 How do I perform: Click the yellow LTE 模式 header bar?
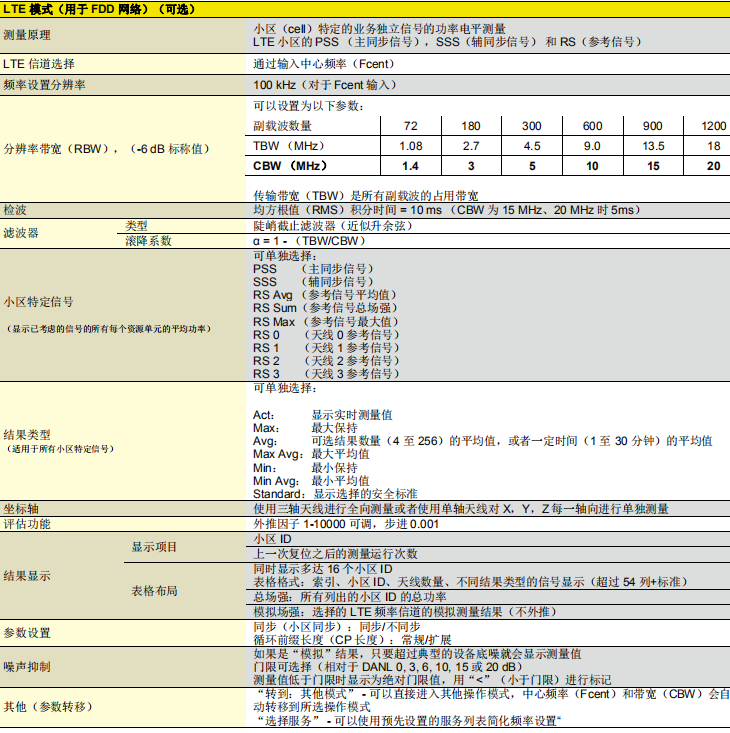(365, 9)
